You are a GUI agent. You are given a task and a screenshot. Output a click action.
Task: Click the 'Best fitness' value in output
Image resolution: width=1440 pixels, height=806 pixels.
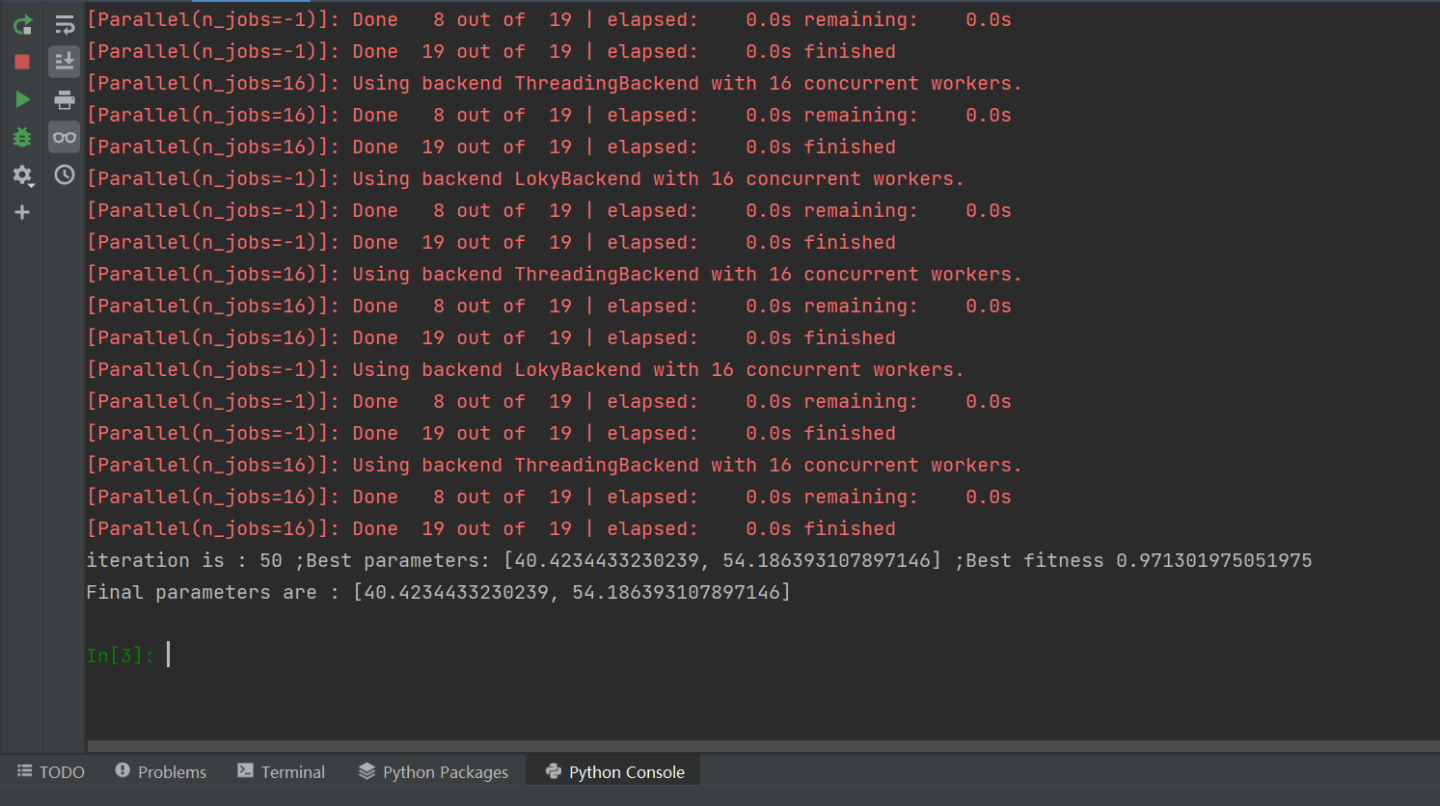pyautogui.click(x=1213, y=560)
